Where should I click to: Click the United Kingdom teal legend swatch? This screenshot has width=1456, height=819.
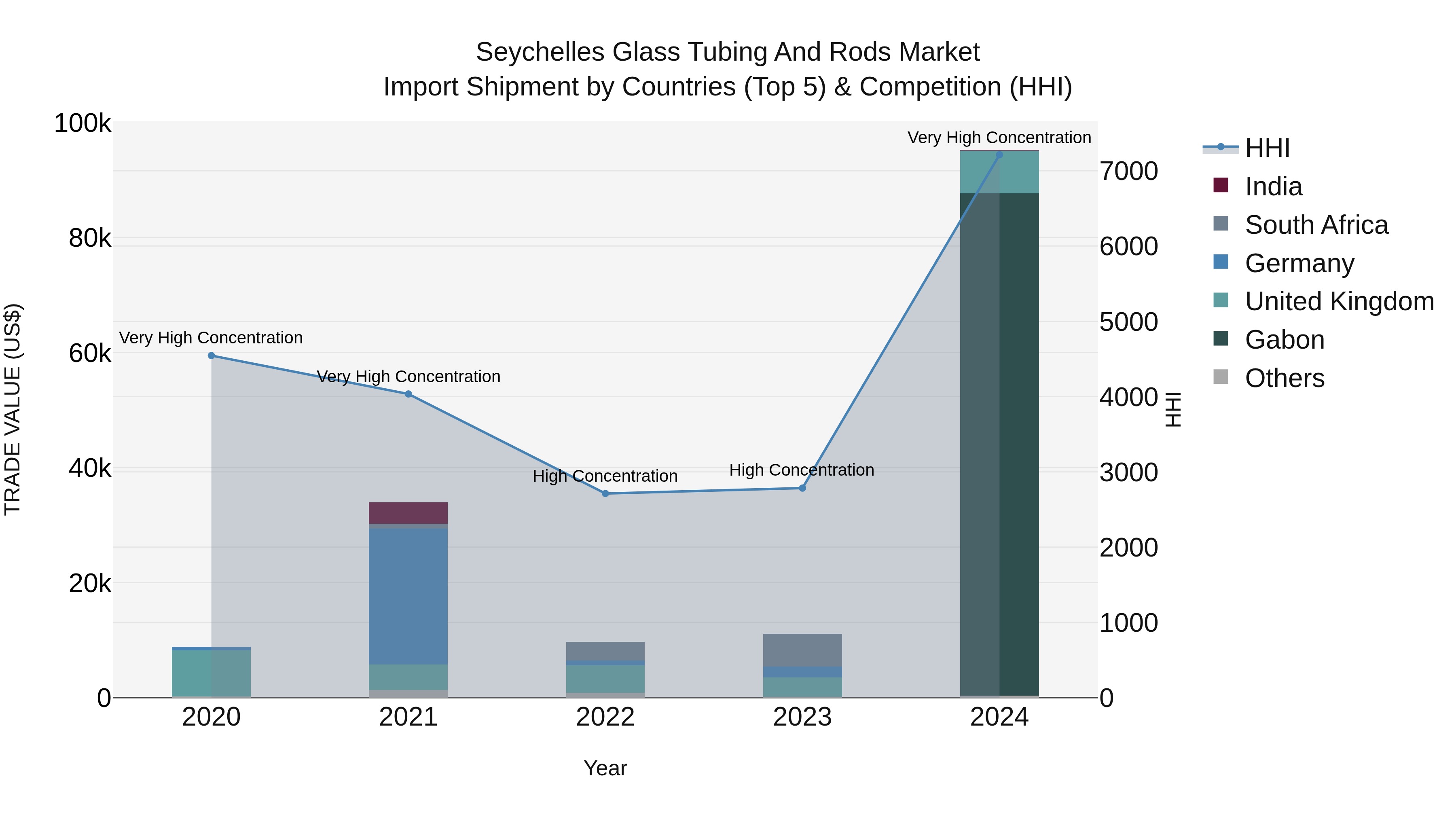coord(1221,300)
